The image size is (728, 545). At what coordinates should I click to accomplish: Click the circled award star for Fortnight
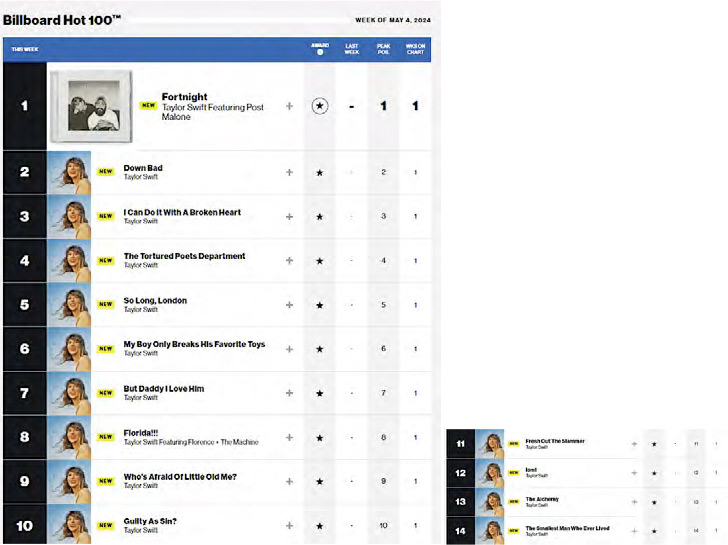pos(319,106)
